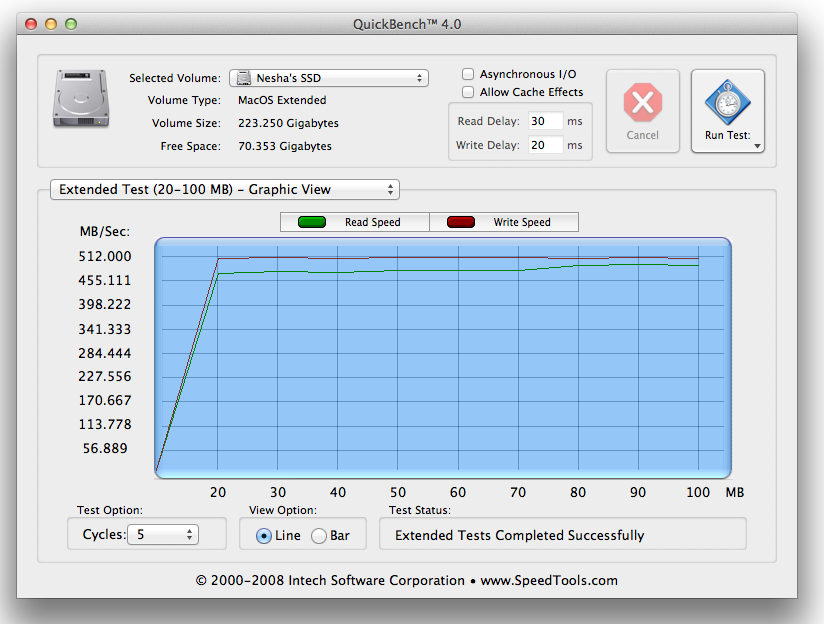
Task: Click the red Write Speed legend swatch
Action: [x=461, y=222]
